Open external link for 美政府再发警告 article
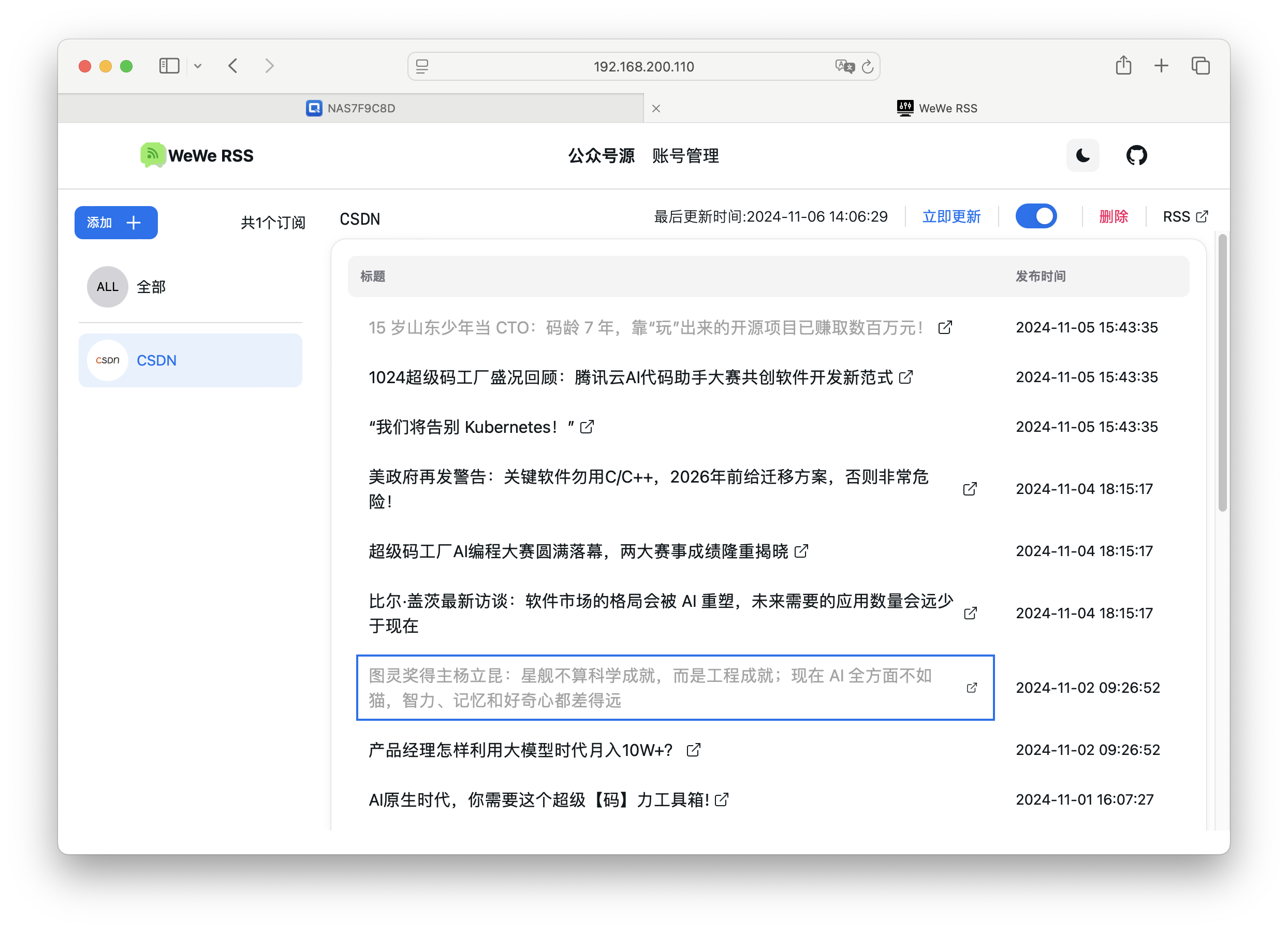 coord(970,489)
